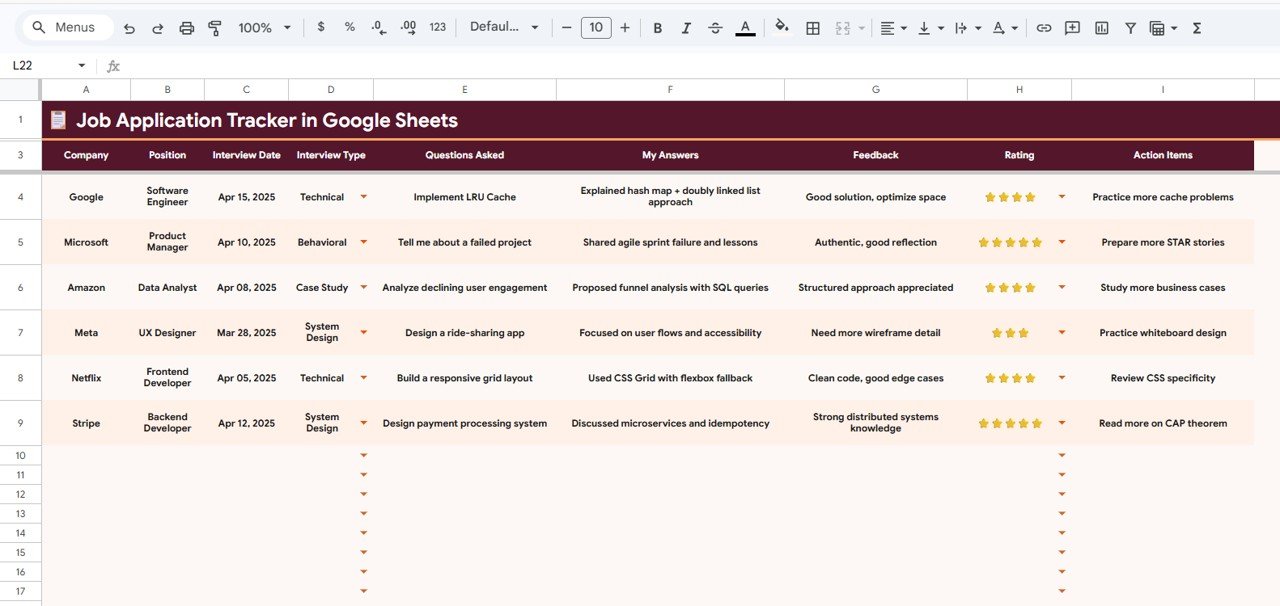Screen dimensions: 1280x606
Task: Open the Borders tool
Action: [x=813, y=28]
